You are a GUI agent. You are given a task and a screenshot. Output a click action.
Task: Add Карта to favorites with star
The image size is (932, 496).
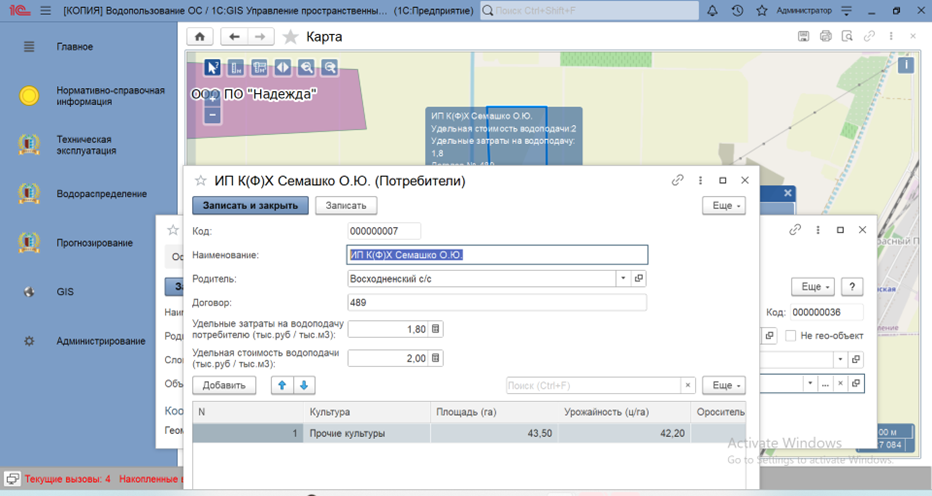point(290,37)
